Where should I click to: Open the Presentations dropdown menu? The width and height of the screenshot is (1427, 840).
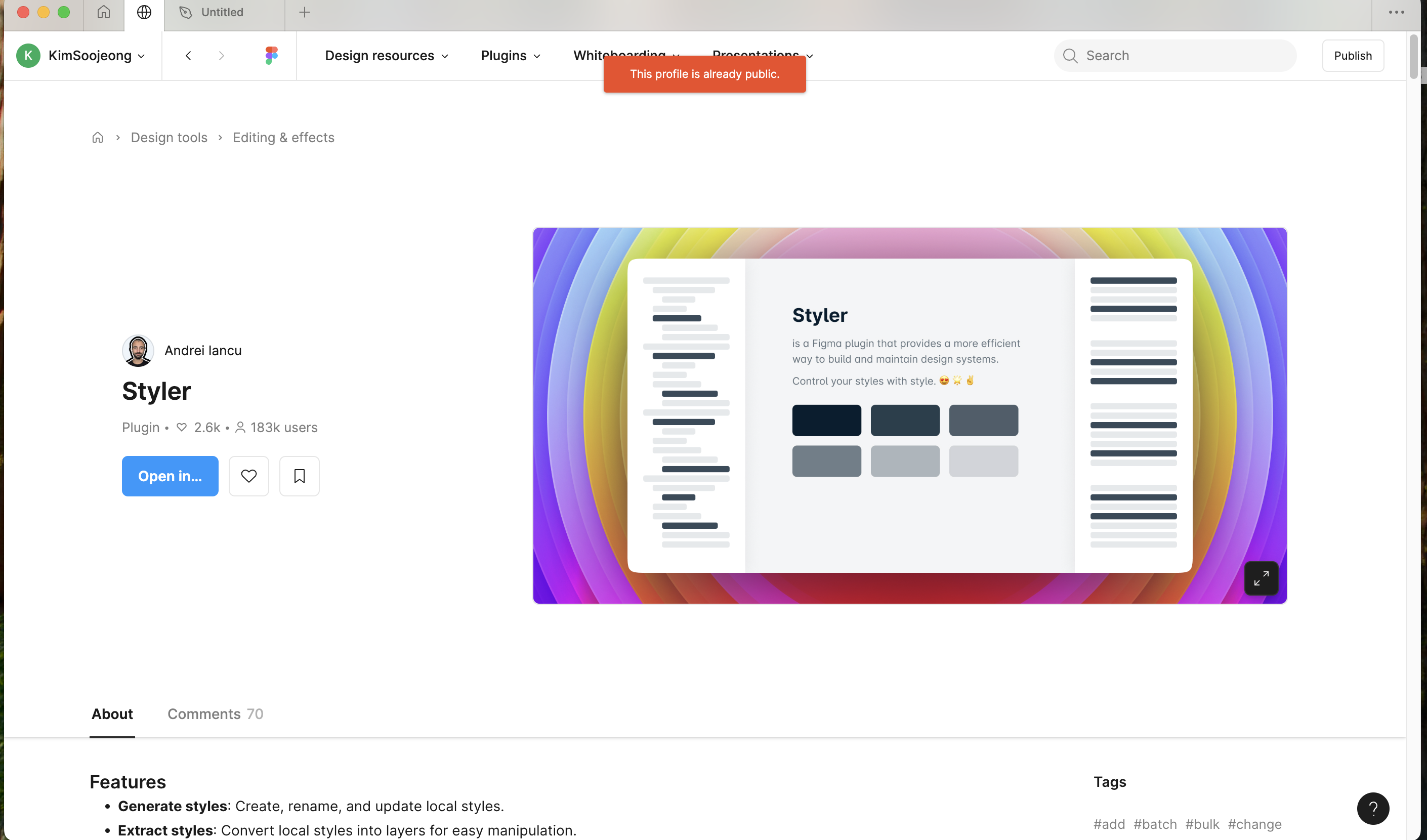pyautogui.click(x=763, y=55)
